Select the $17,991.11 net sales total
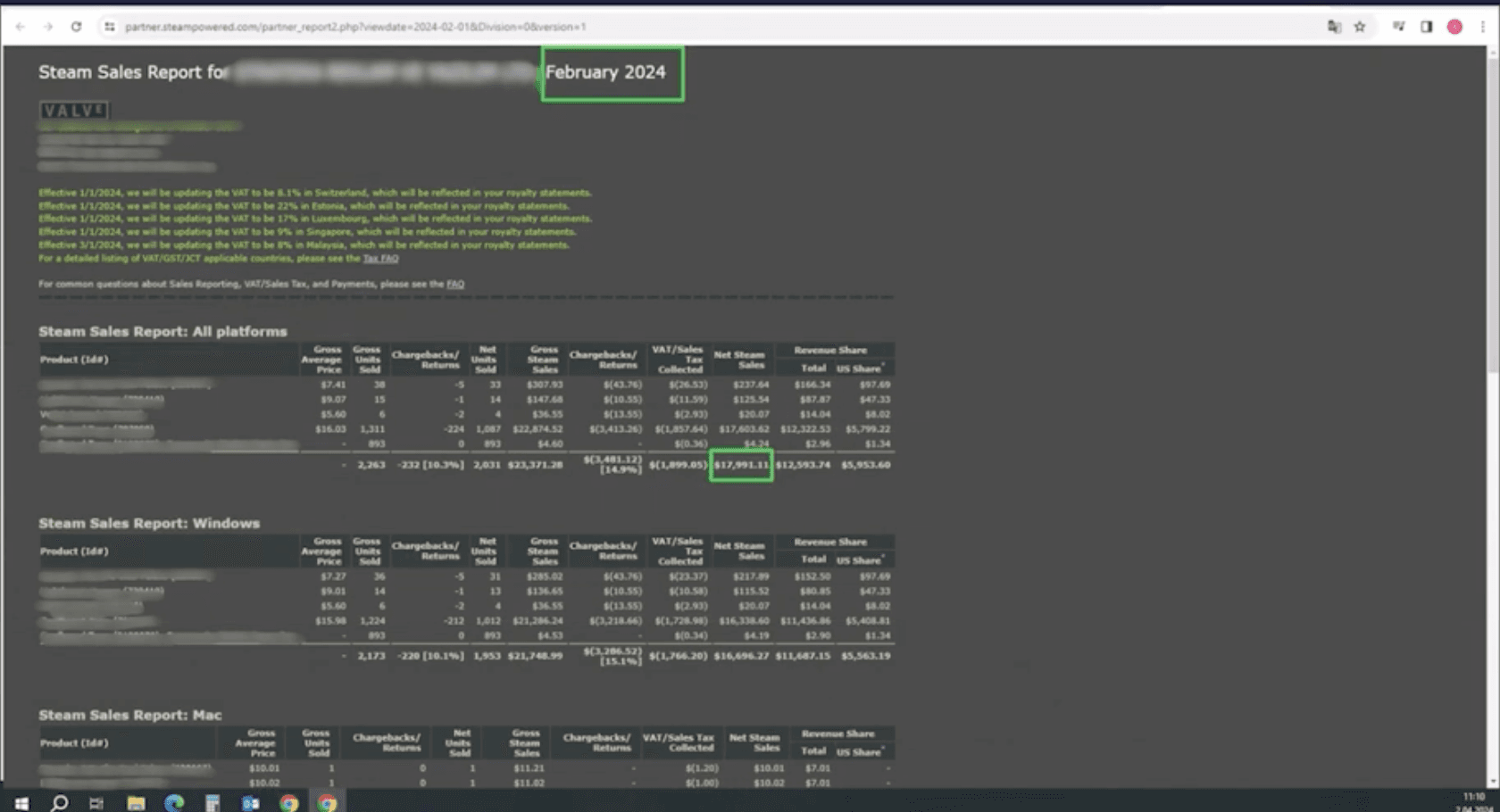The width and height of the screenshot is (1500, 812). pyautogui.click(x=741, y=465)
